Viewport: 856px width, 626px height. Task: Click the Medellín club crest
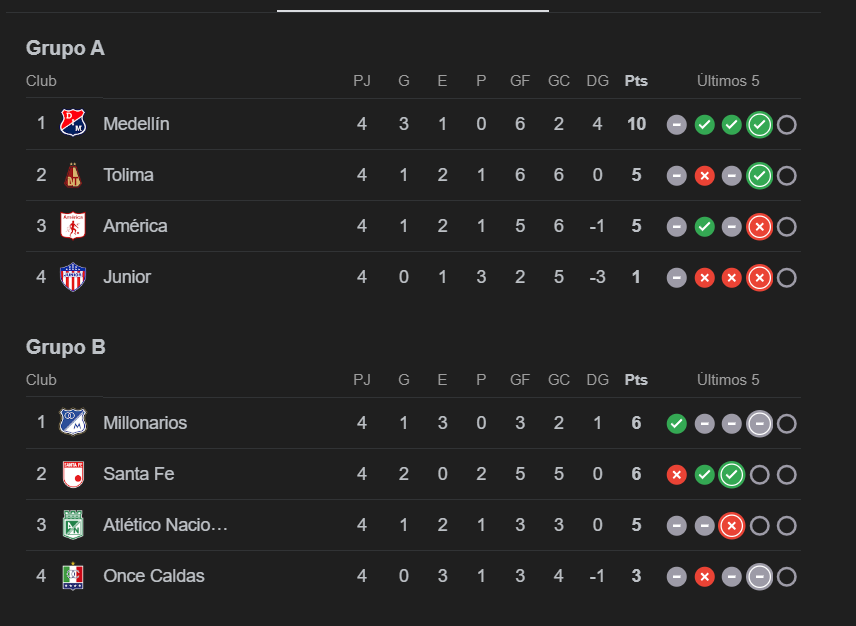tap(73, 123)
